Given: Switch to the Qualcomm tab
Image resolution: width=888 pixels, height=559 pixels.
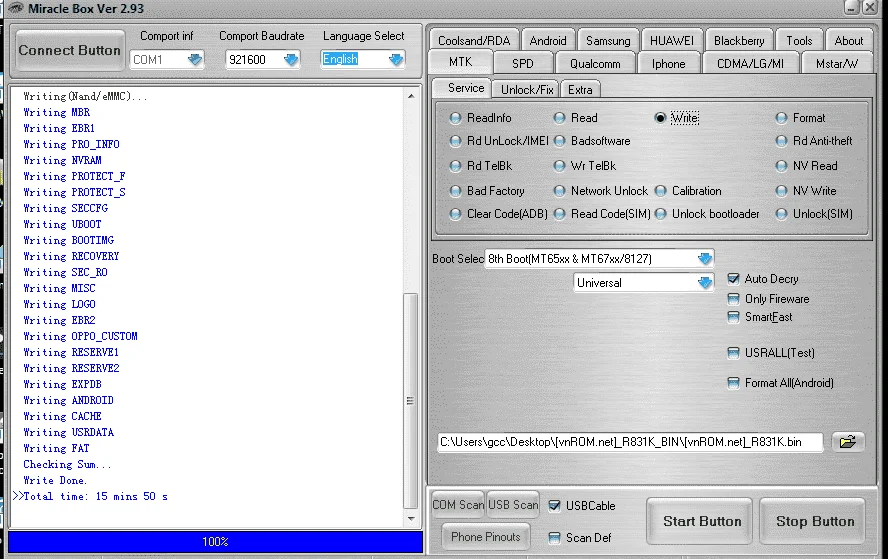Looking at the screenshot, I should tap(595, 63).
